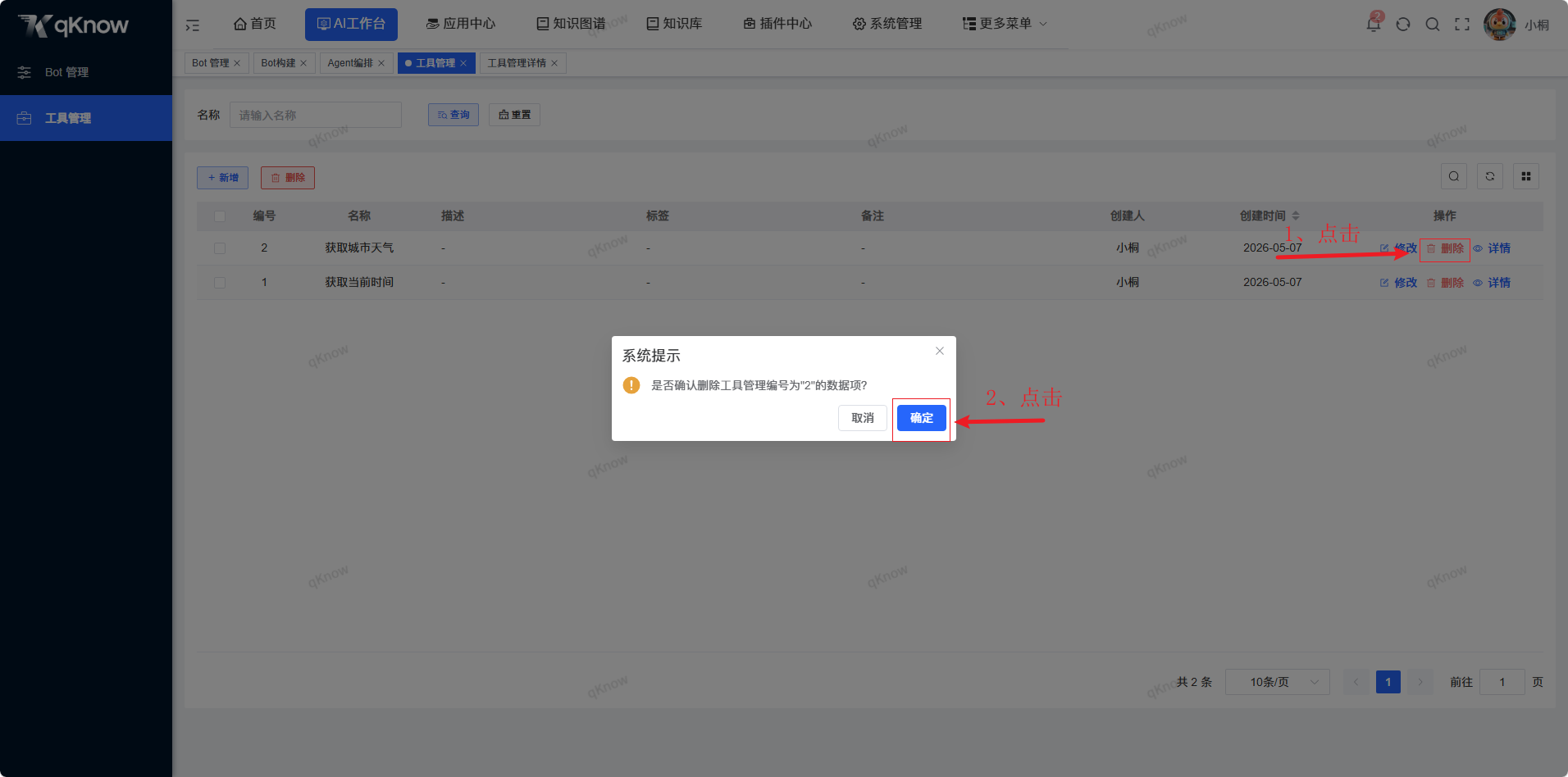Close the 系统提示 dialog with X

pos(940,351)
